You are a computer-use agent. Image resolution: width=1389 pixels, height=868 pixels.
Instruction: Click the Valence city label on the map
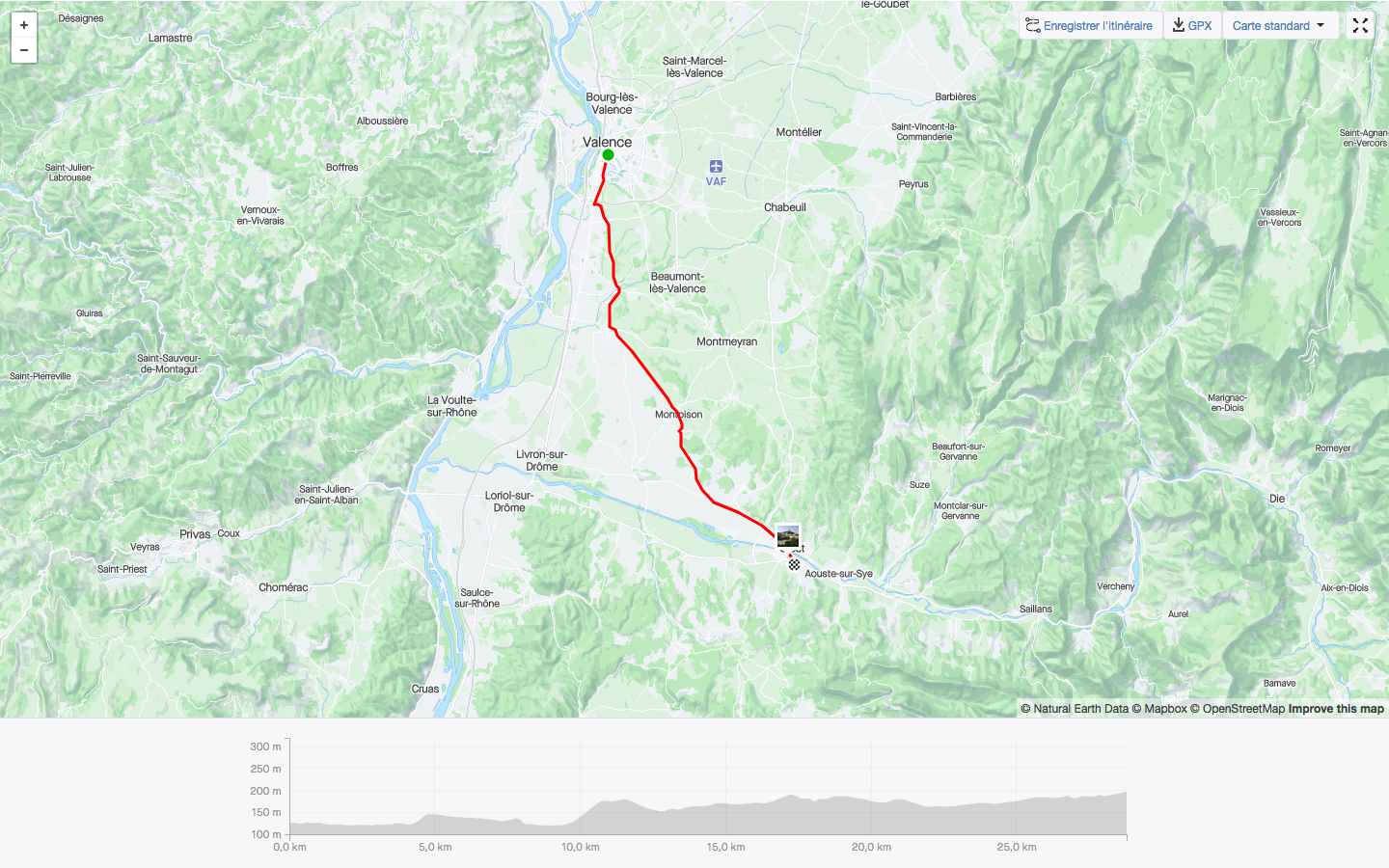[607, 142]
